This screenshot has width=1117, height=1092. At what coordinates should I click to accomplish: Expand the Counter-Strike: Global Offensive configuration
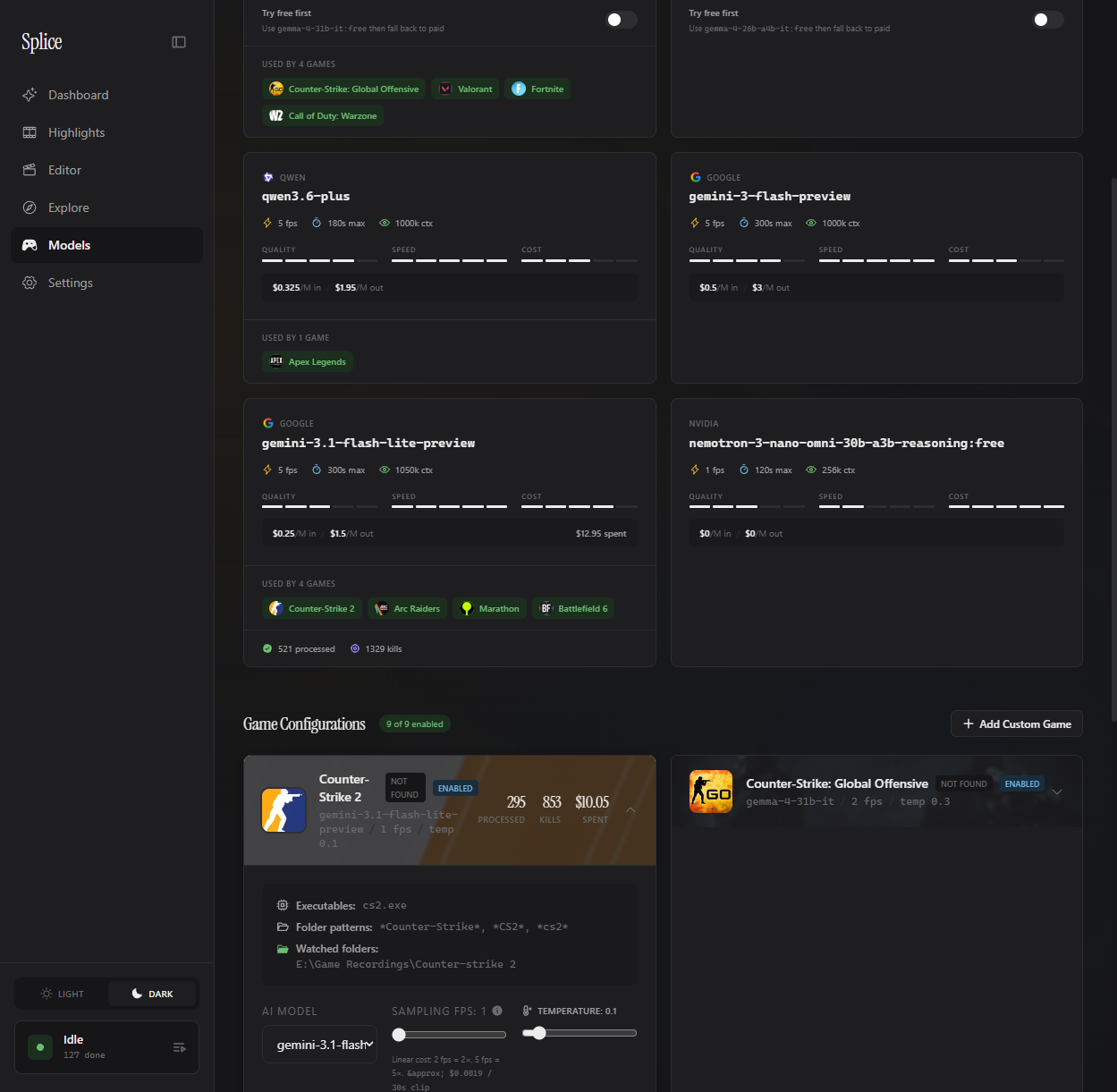click(x=1057, y=792)
